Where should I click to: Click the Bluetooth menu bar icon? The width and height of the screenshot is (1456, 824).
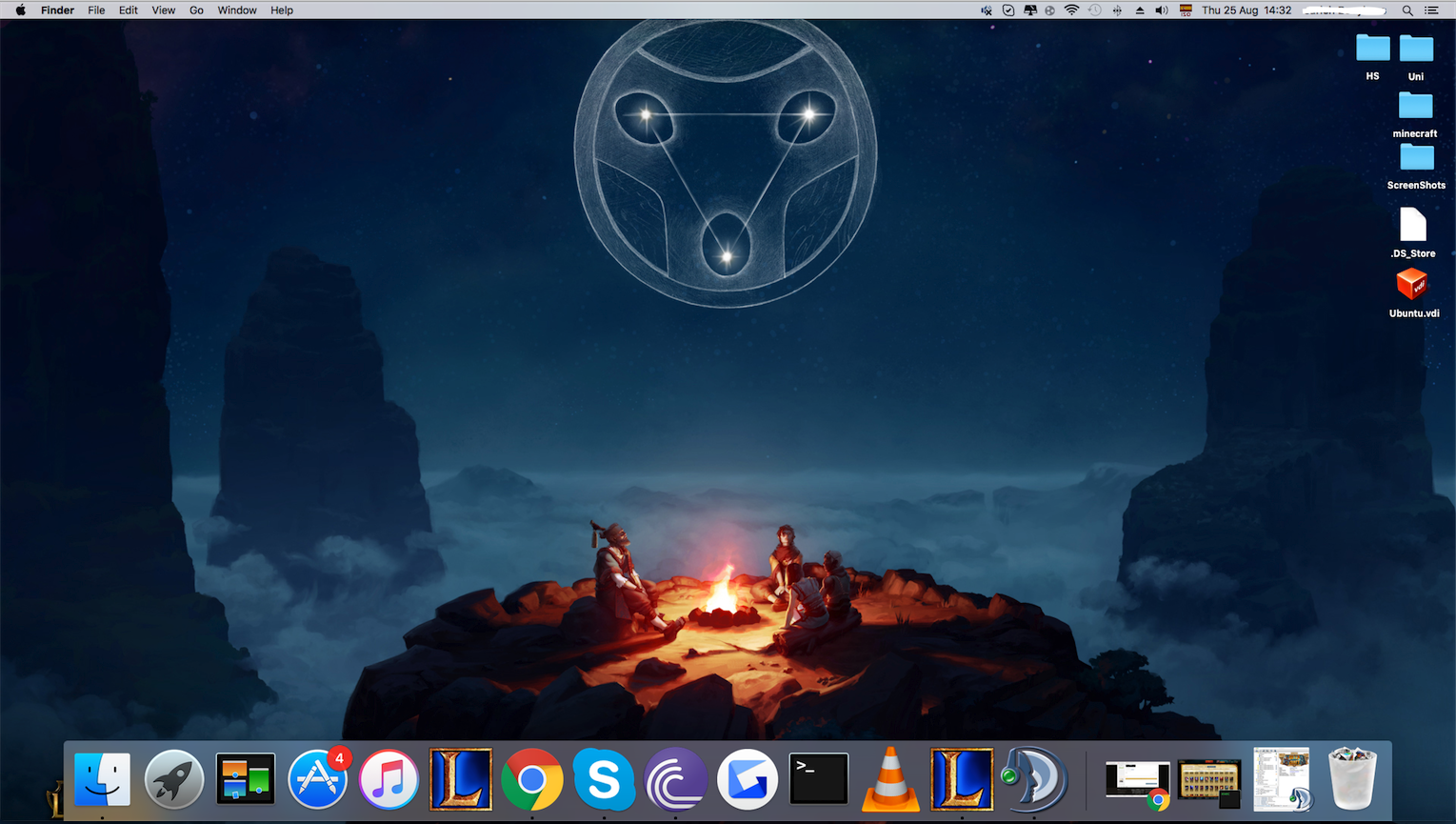(1117, 10)
